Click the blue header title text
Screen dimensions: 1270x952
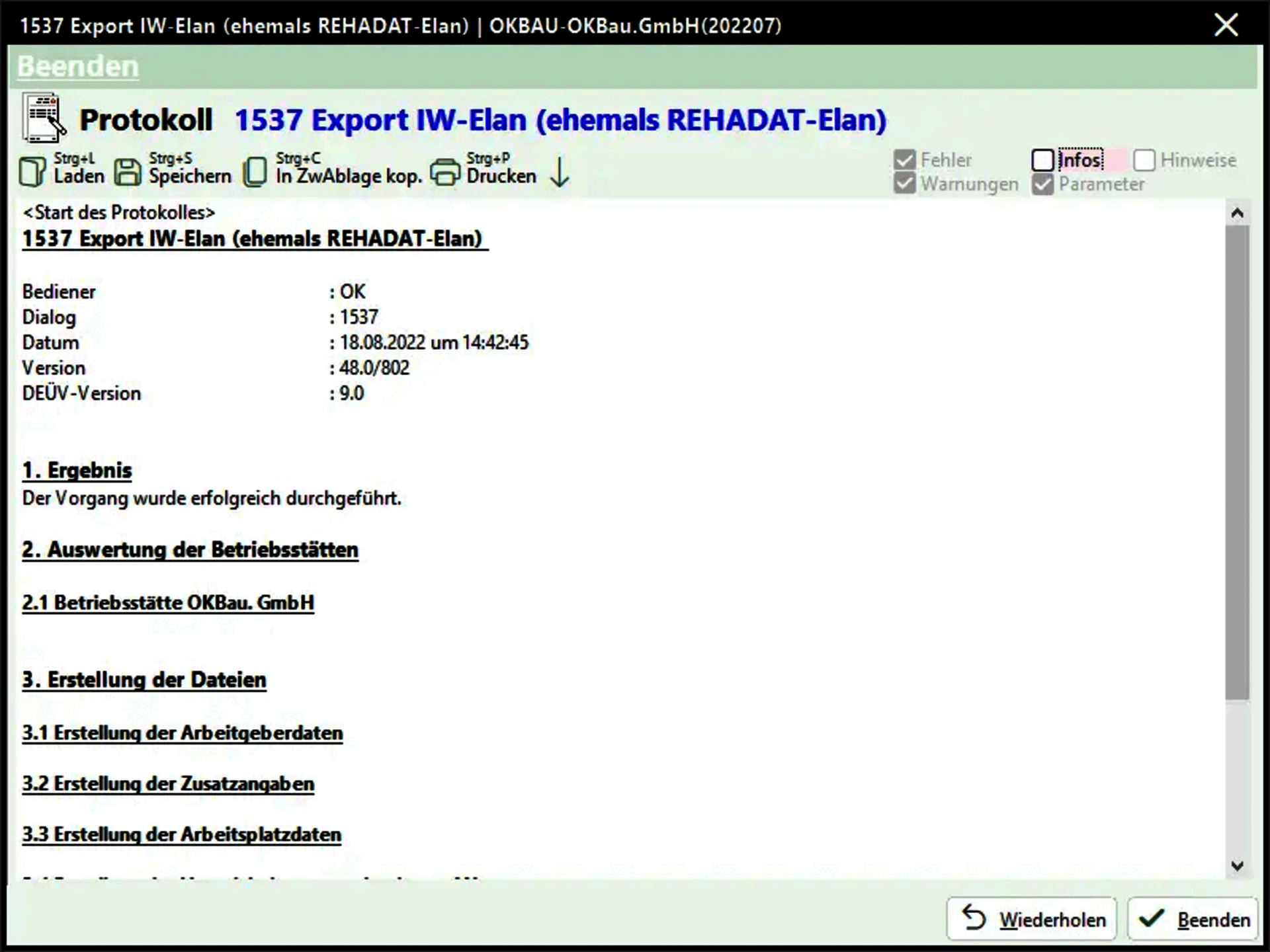561,120
